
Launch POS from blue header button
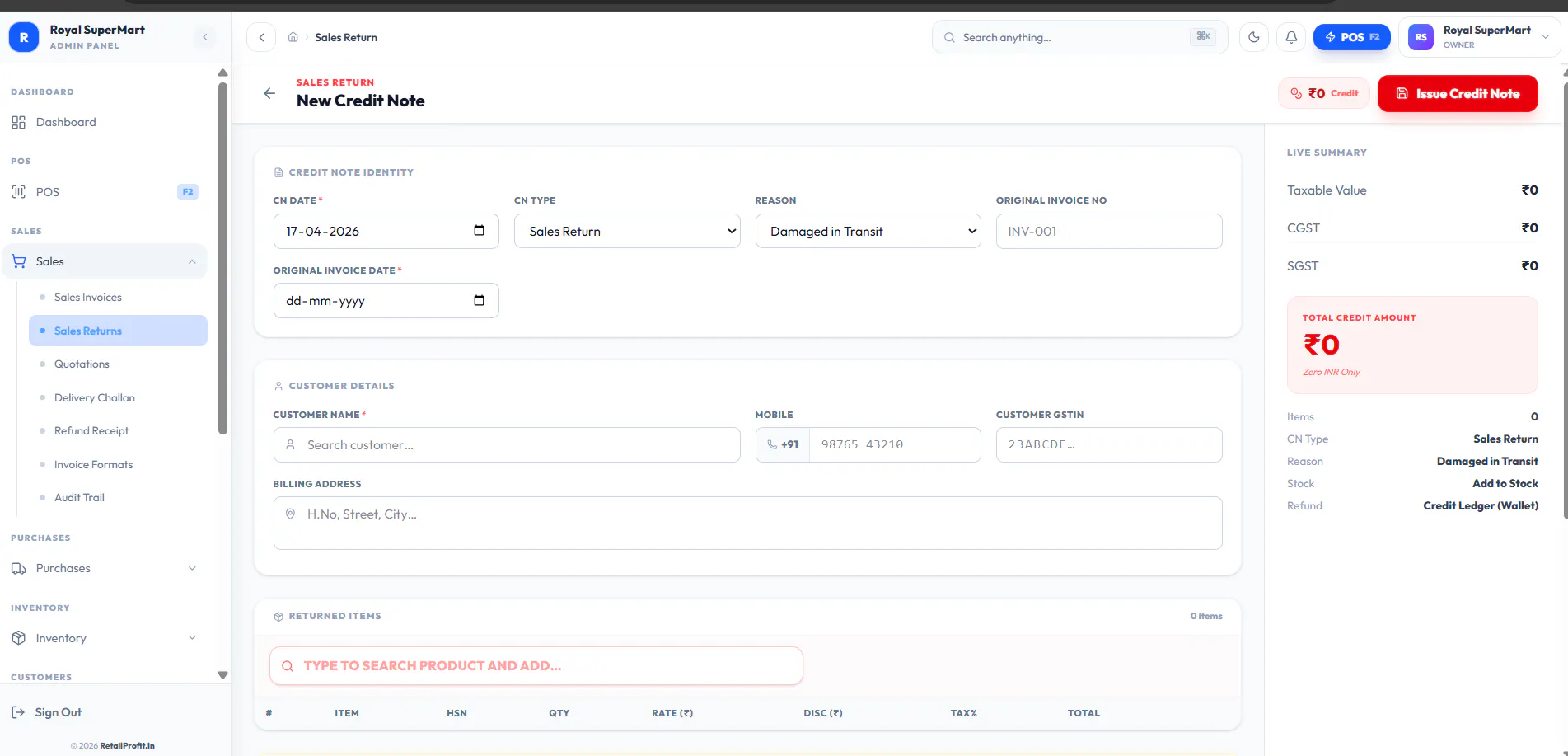point(1351,37)
